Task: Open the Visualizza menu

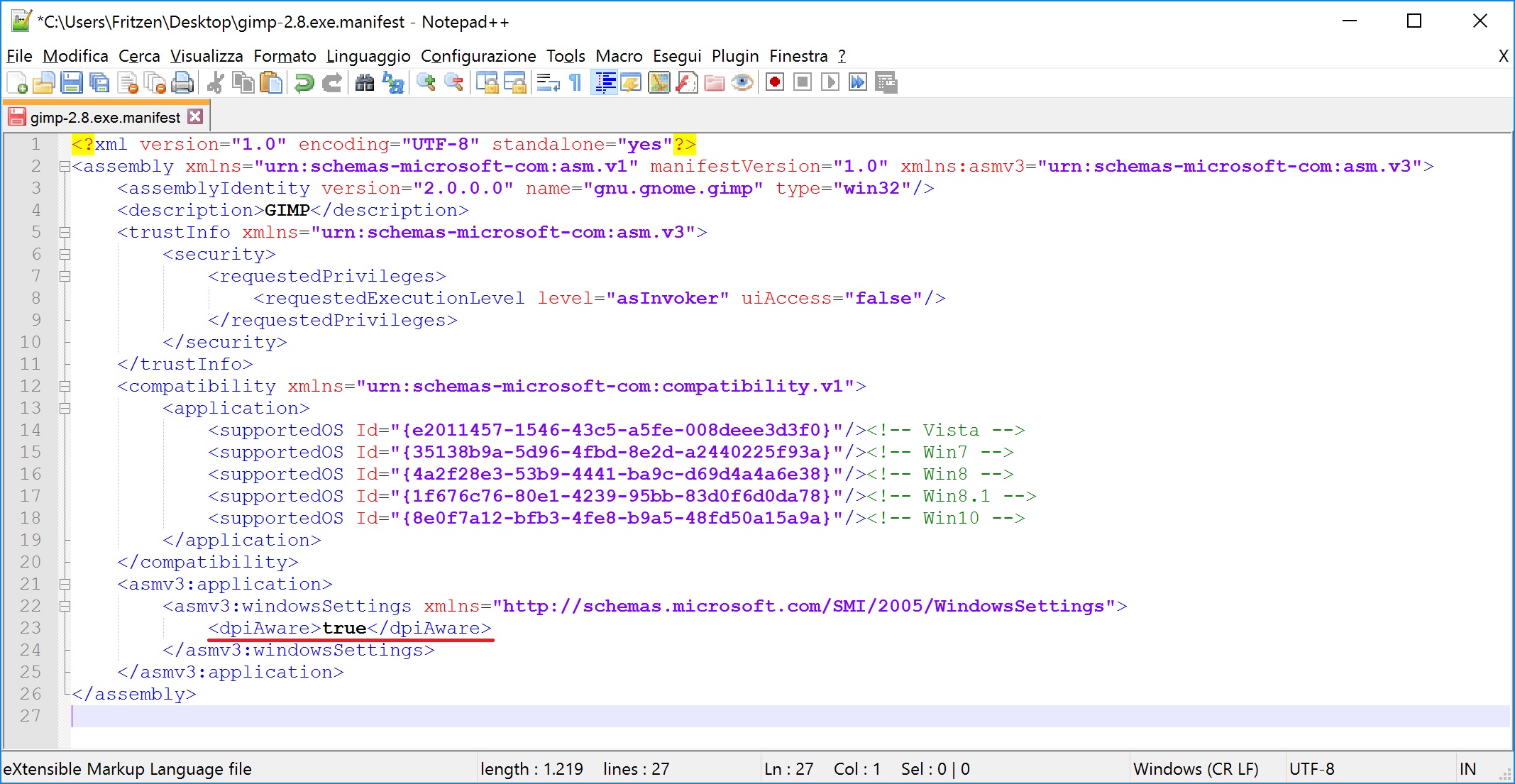Action: pyautogui.click(x=206, y=56)
